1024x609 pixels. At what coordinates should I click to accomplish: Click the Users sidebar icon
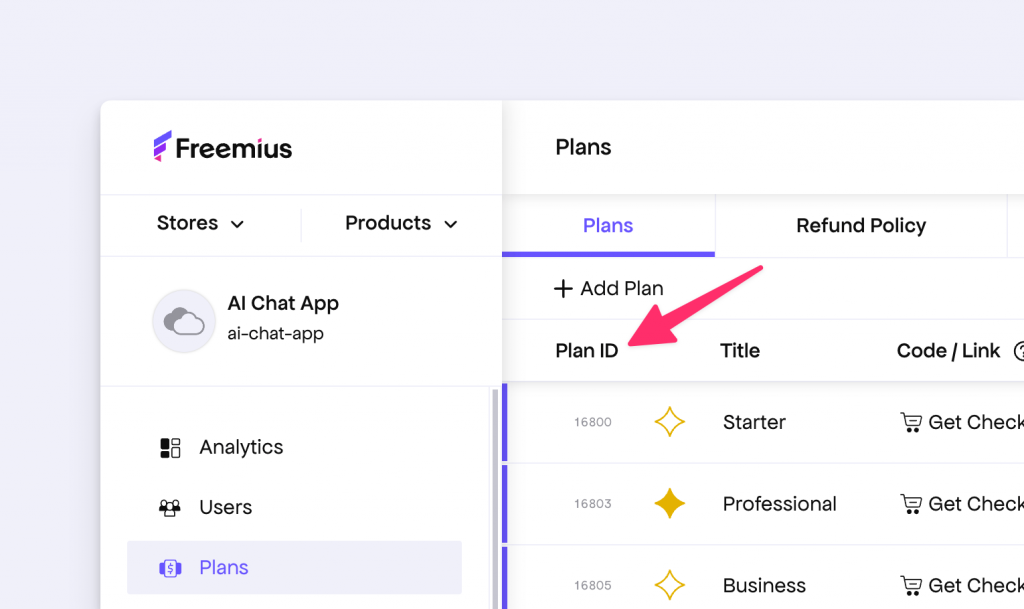171,507
